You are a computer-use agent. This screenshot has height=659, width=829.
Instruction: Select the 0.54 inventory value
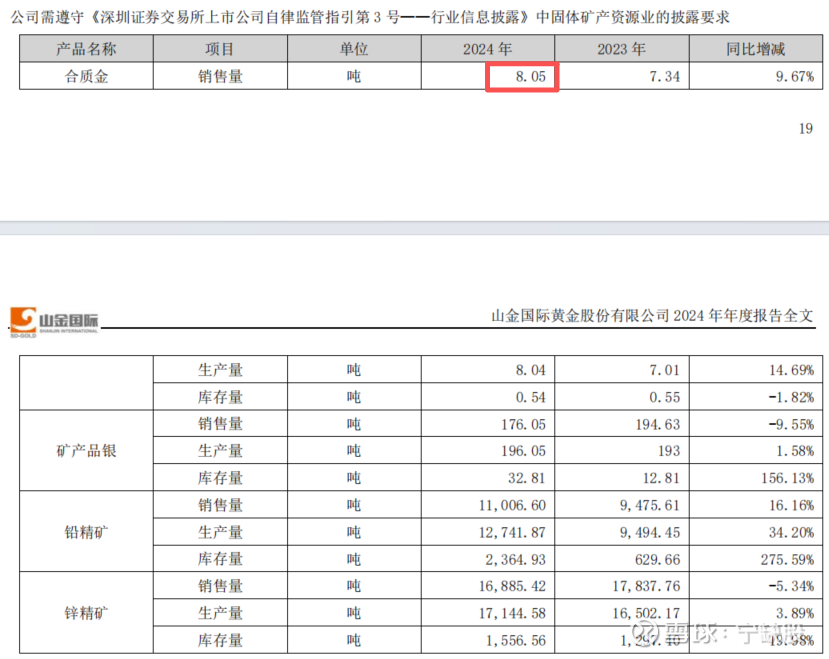[530, 397]
